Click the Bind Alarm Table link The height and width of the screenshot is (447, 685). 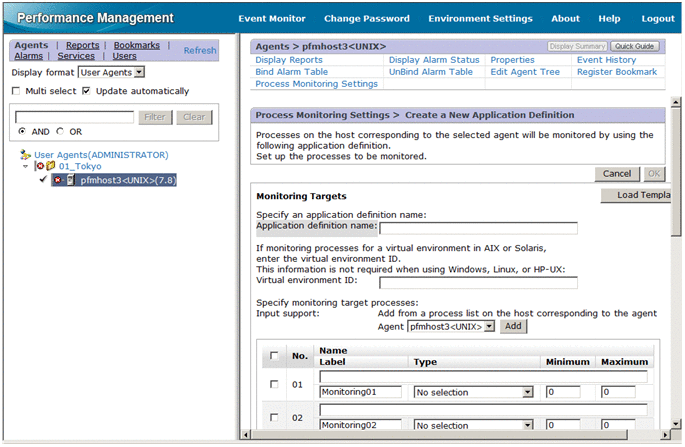(291, 72)
